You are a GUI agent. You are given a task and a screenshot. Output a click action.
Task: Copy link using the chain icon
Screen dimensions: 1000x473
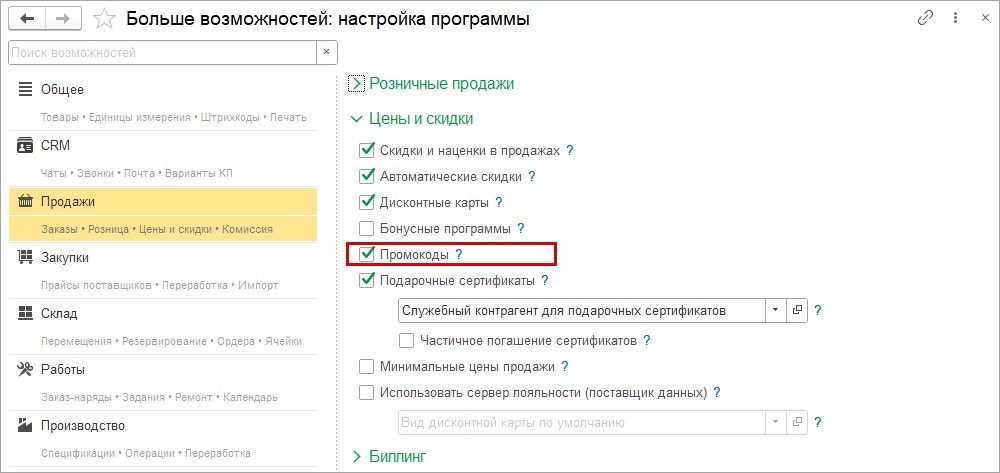pyautogui.click(x=926, y=19)
